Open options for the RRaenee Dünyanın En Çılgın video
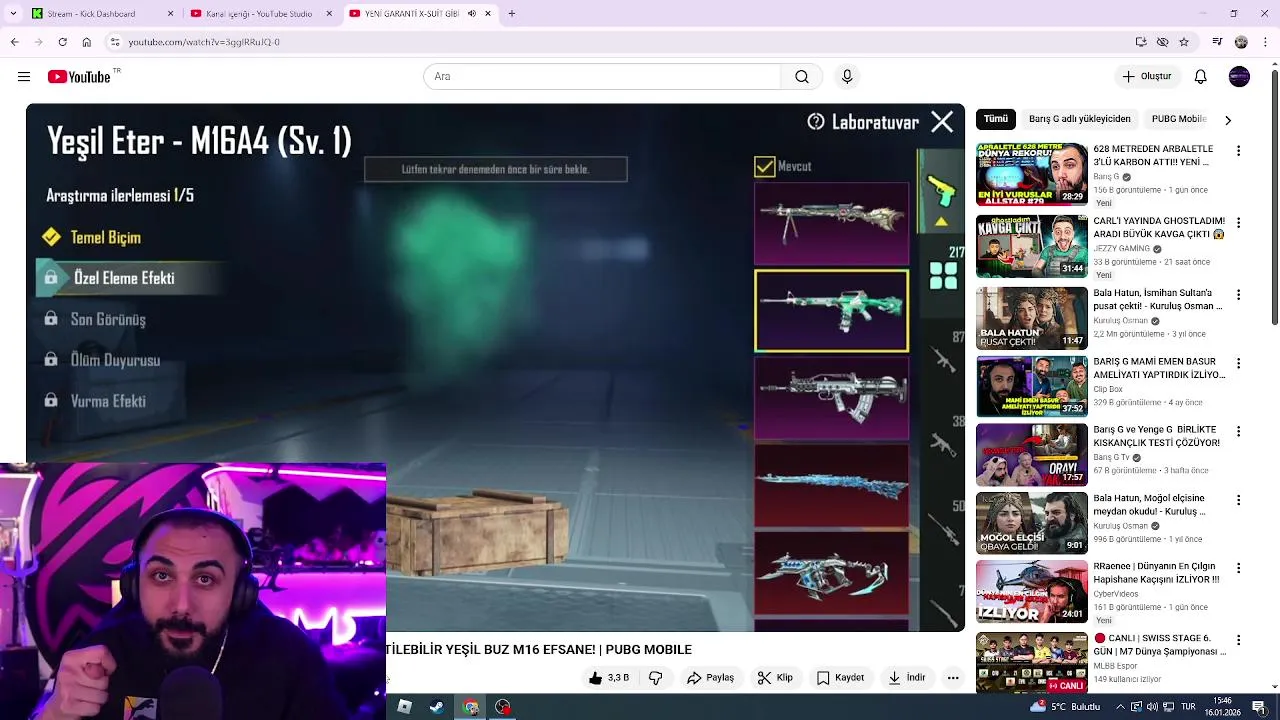This screenshot has height=720, width=1280. (1239, 568)
